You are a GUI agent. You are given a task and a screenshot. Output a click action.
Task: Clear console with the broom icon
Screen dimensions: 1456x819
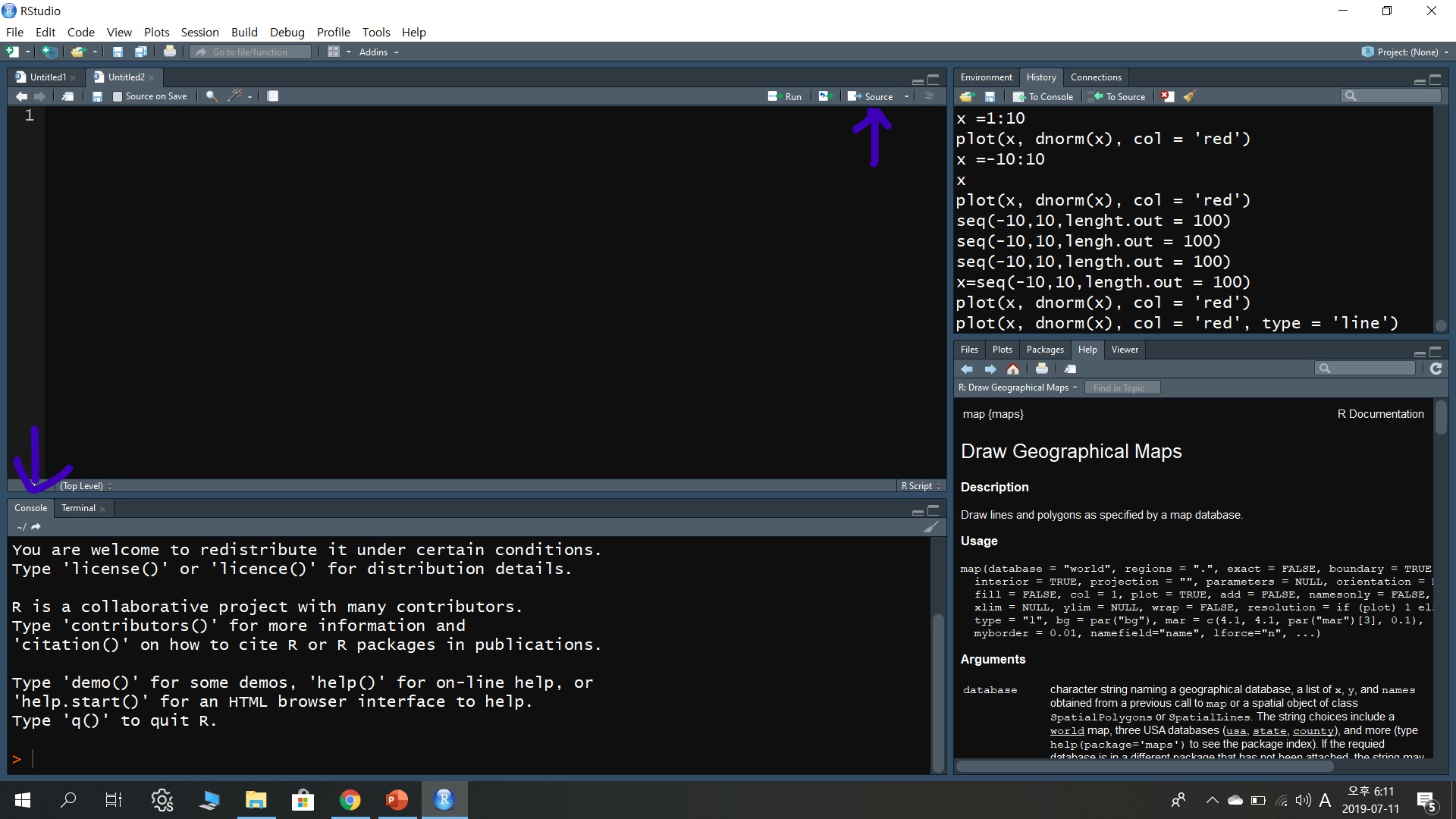tap(931, 527)
